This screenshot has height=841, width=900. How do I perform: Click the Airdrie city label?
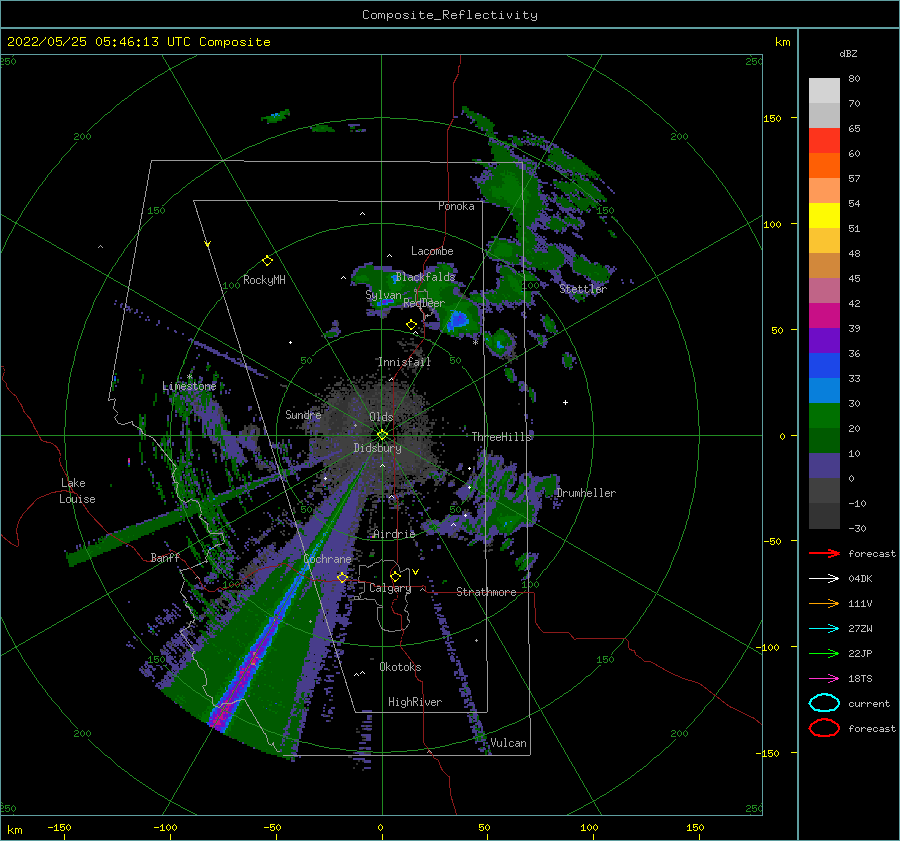(394, 534)
